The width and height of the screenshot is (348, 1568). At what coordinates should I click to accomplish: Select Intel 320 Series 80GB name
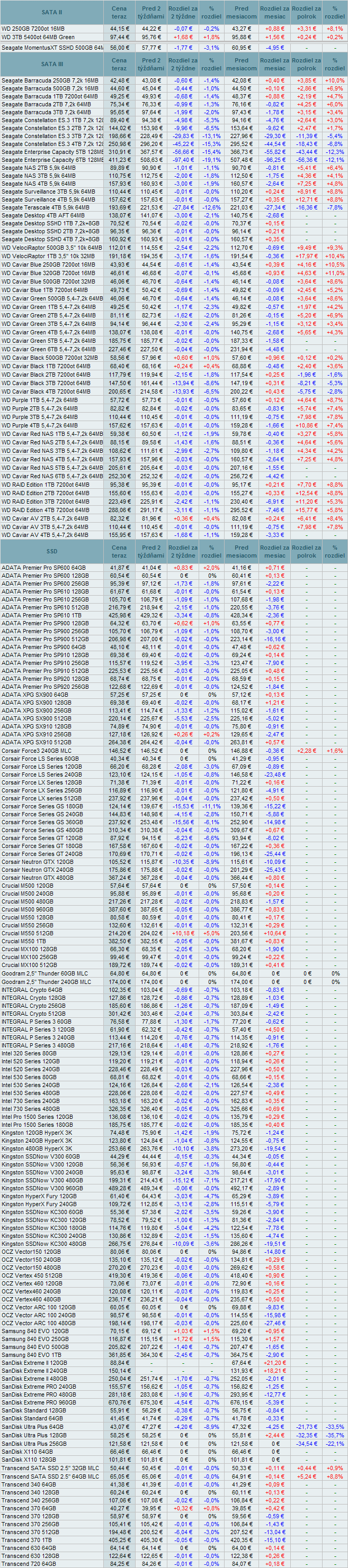coord(29,1053)
